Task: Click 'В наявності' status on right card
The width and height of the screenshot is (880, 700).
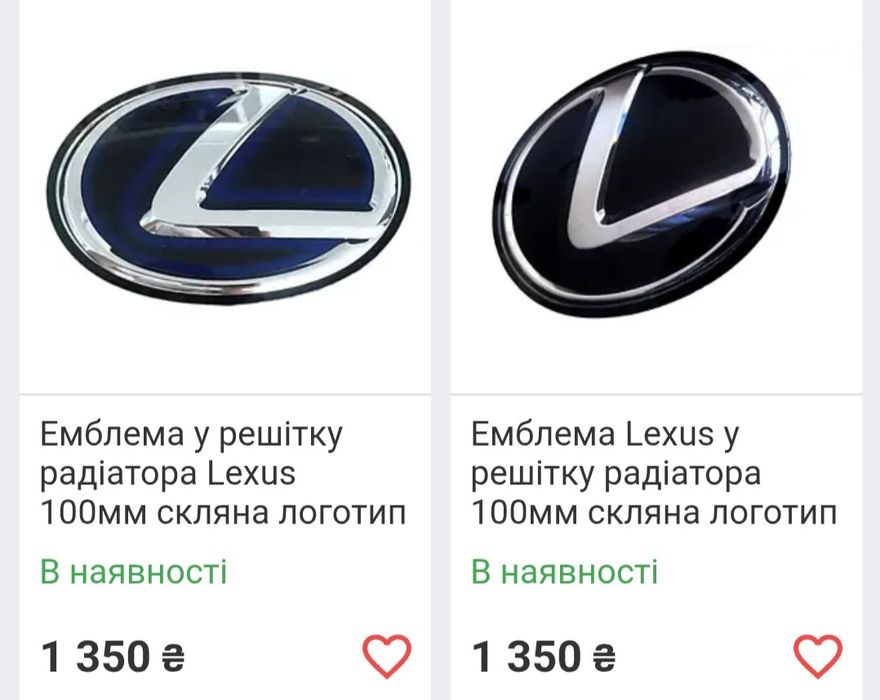Action: tap(564, 572)
